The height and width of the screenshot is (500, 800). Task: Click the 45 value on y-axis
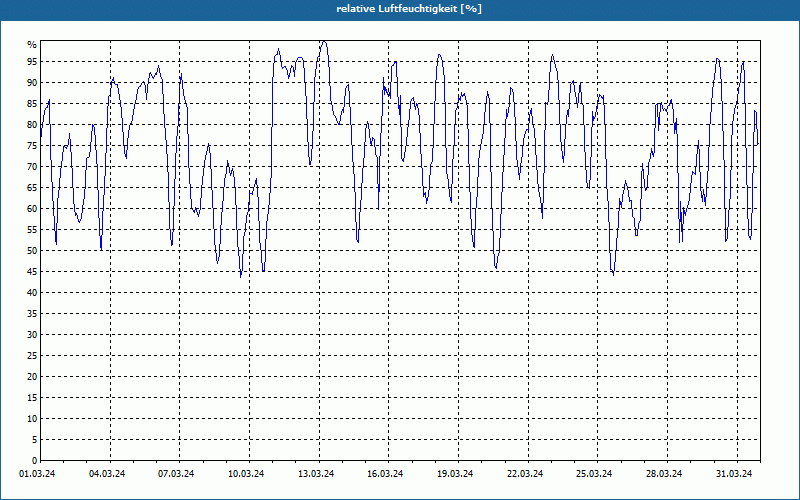[x=32, y=271]
